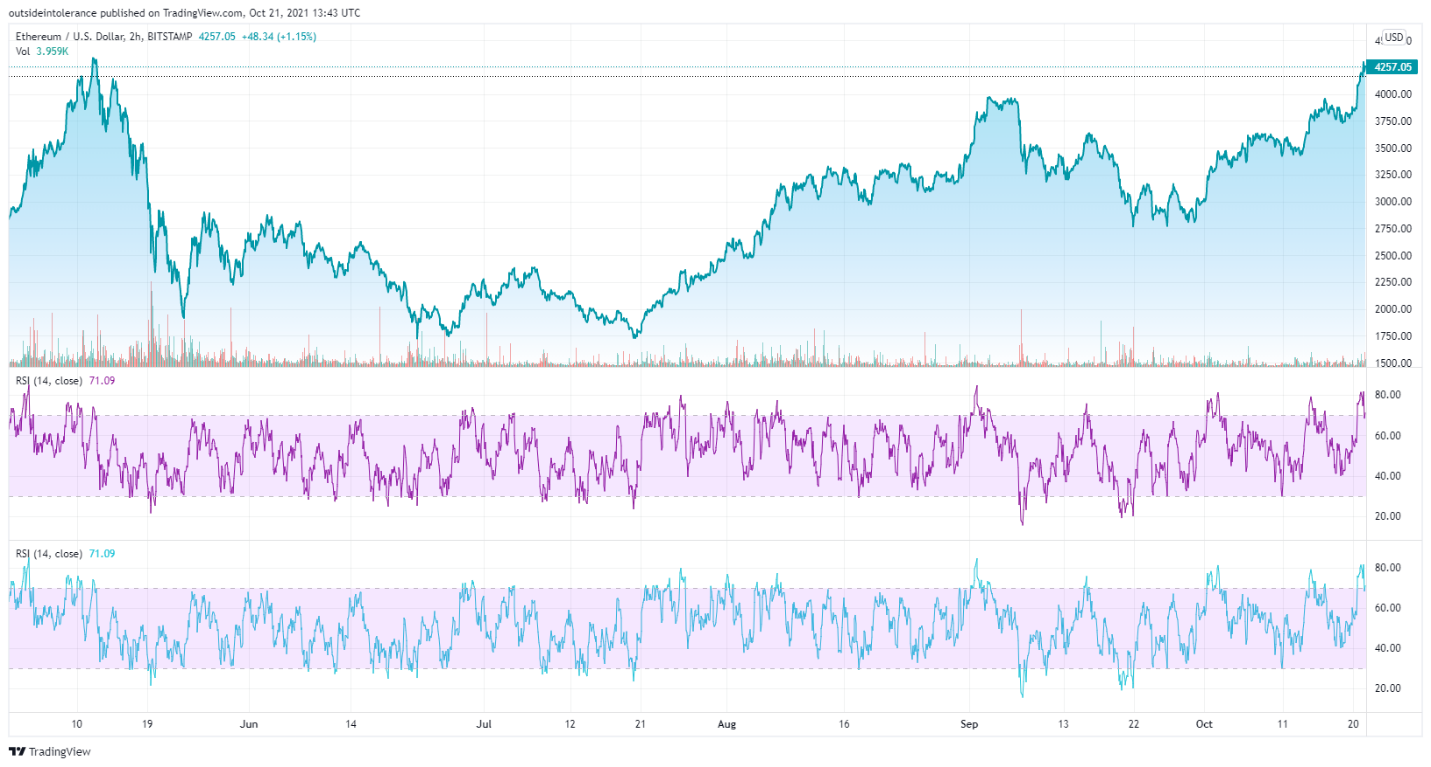Click the Jul label on the time axis
The height and width of the screenshot is (767, 1431).
point(484,723)
